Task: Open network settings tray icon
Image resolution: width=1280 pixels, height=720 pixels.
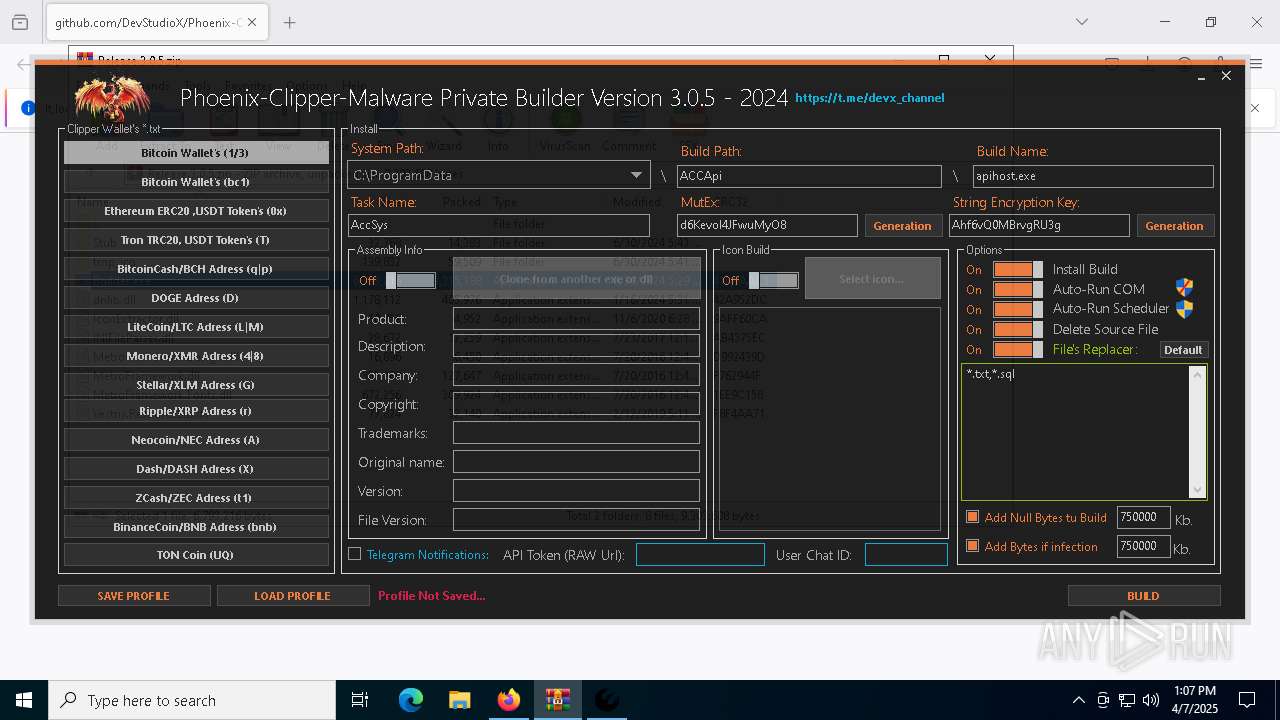Action: pos(1127,700)
